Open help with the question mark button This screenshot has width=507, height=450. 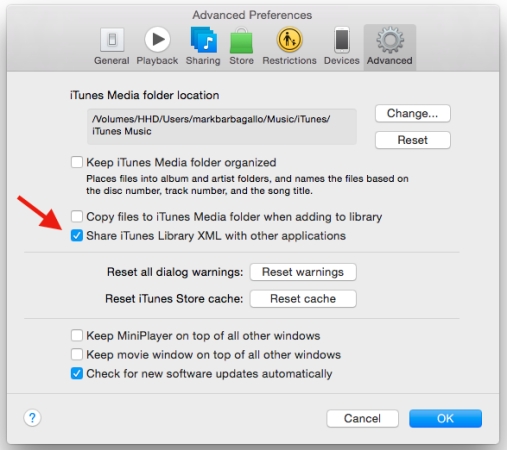click(32, 418)
